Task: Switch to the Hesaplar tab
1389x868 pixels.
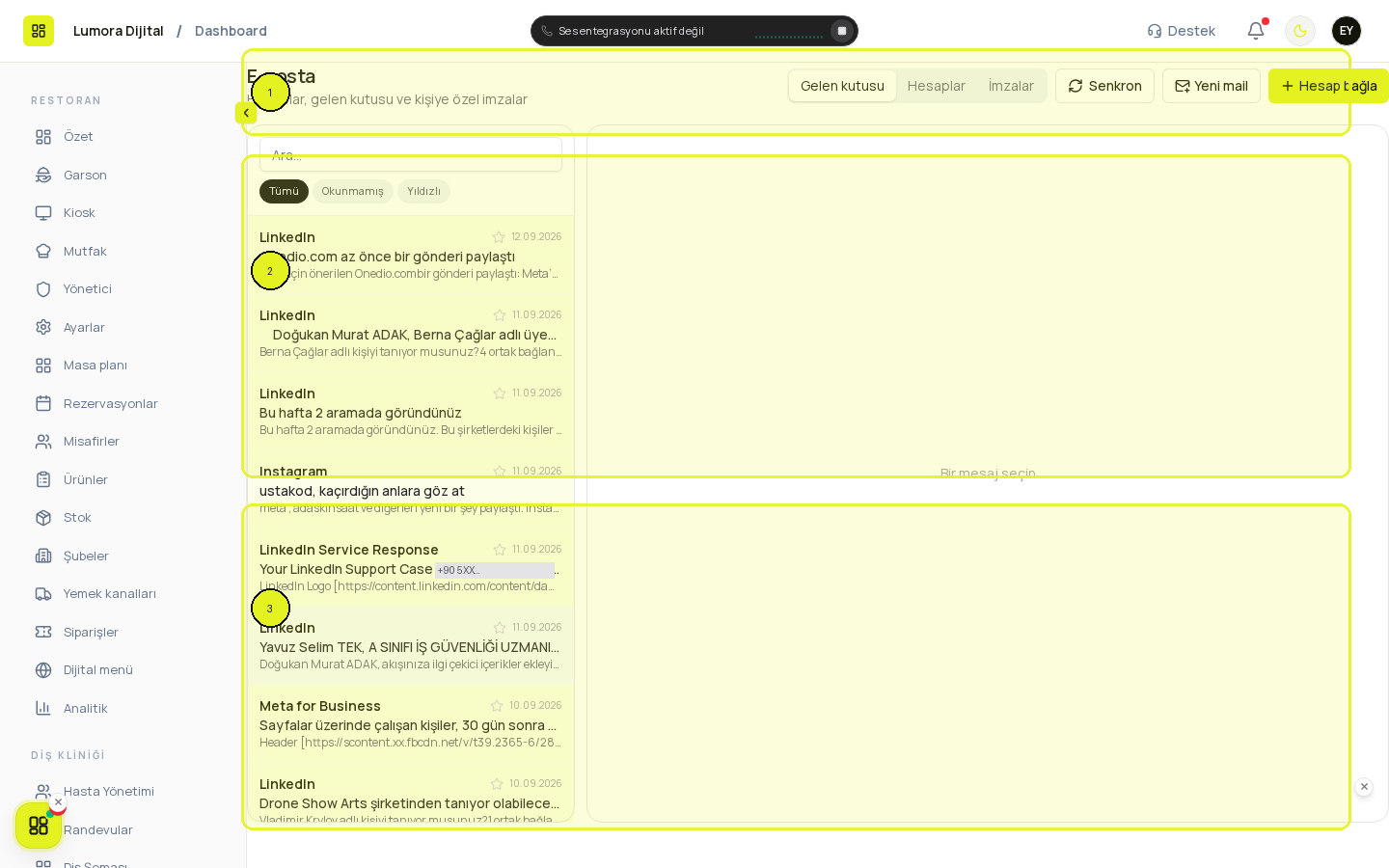Action: 936,86
